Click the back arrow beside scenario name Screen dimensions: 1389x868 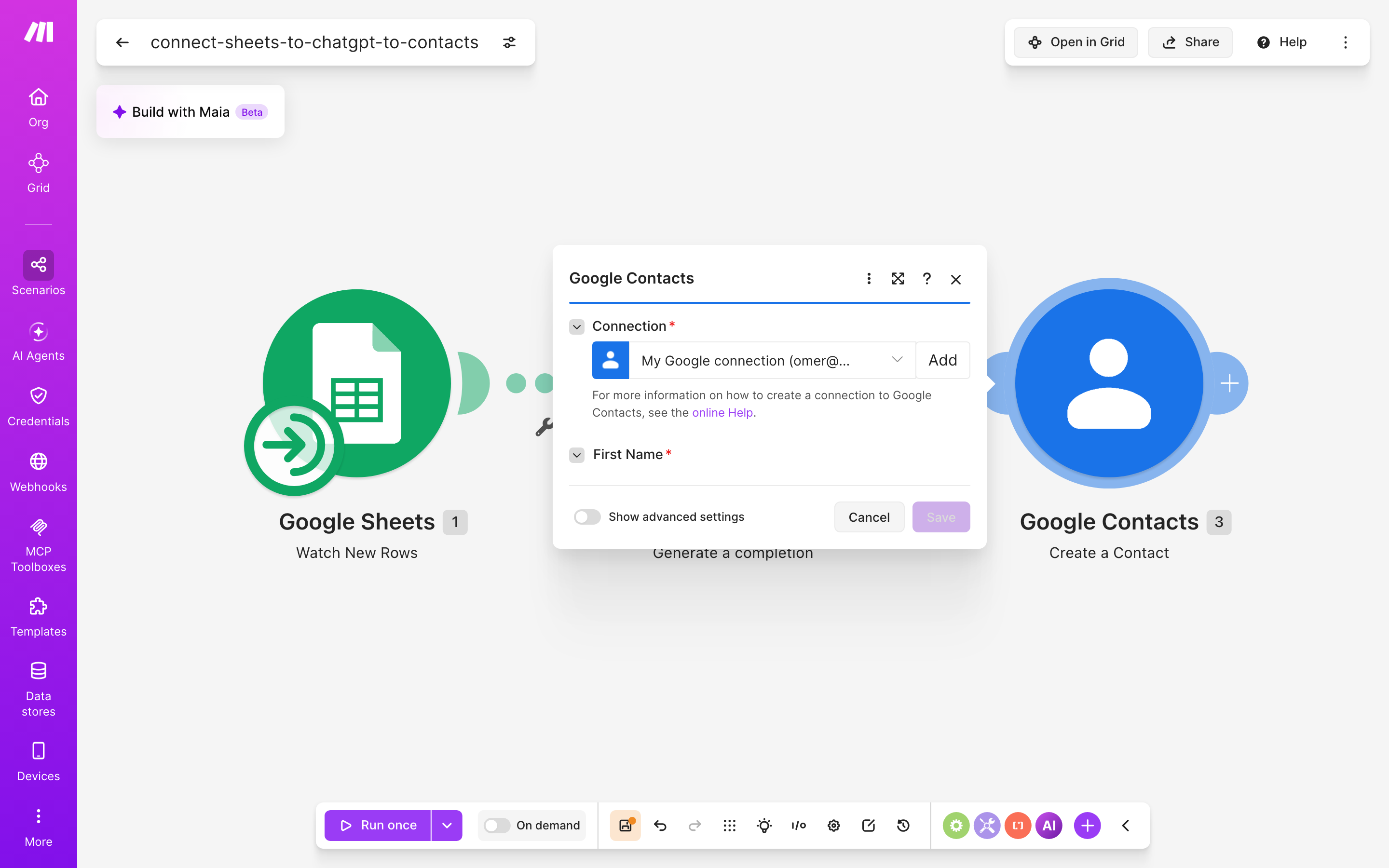click(122, 42)
